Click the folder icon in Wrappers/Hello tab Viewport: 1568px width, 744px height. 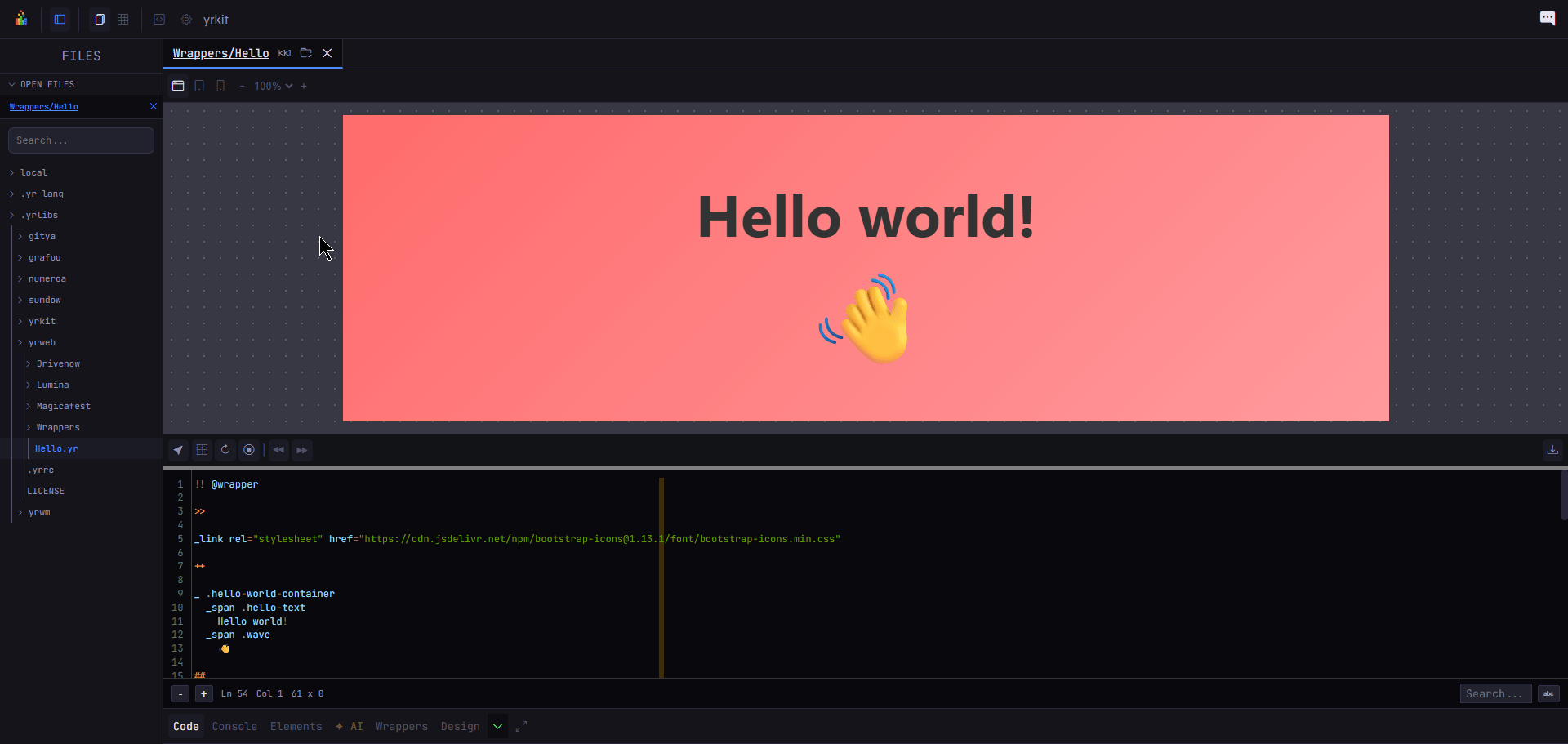click(306, 53)
